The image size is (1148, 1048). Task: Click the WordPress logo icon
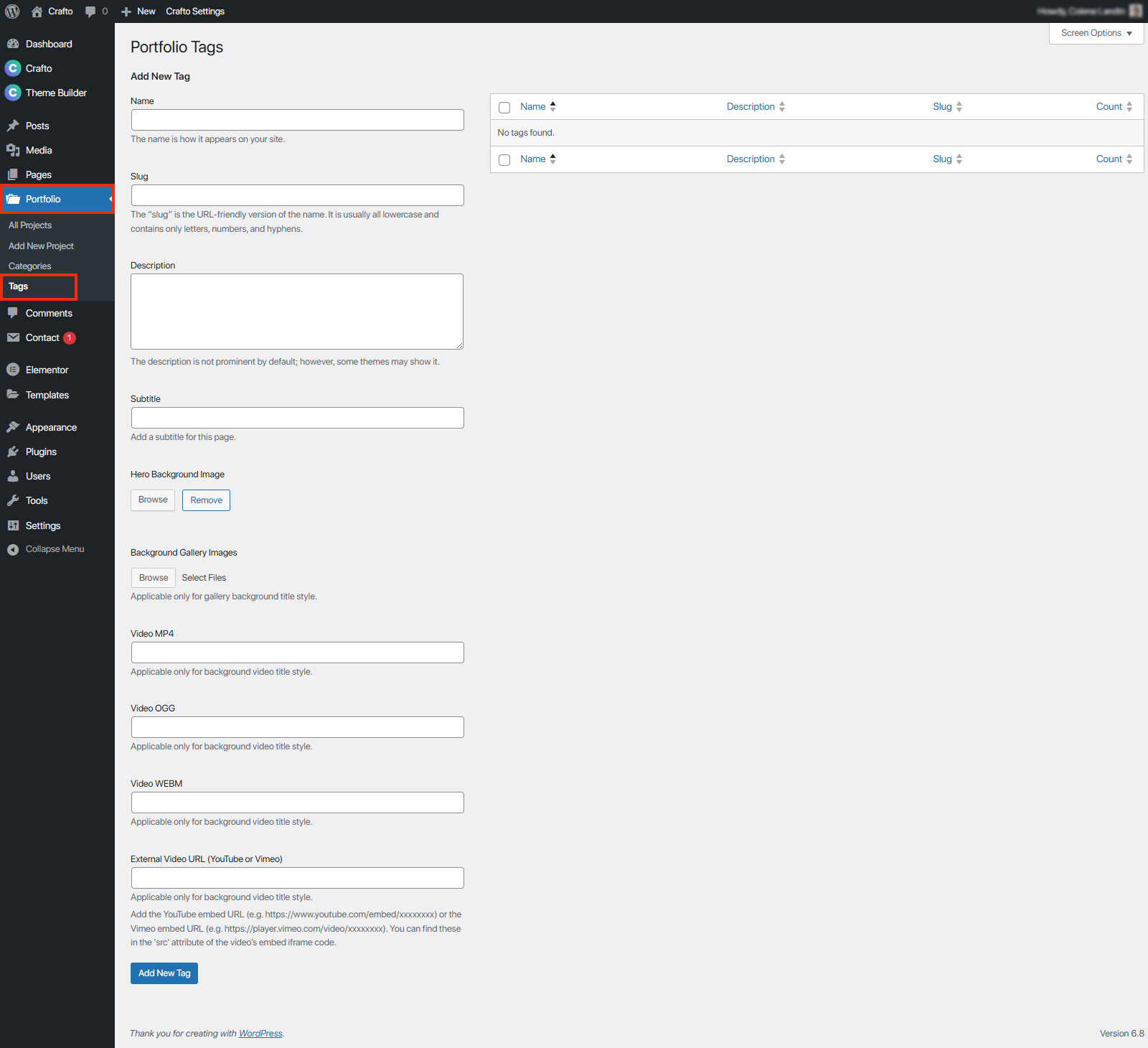click(12, 11)
